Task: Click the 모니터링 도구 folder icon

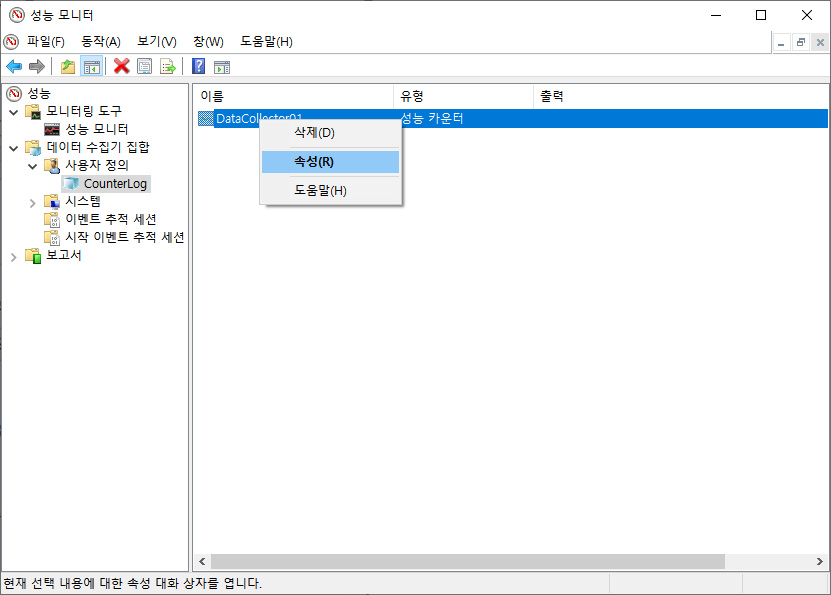Action: click(33, 111)
